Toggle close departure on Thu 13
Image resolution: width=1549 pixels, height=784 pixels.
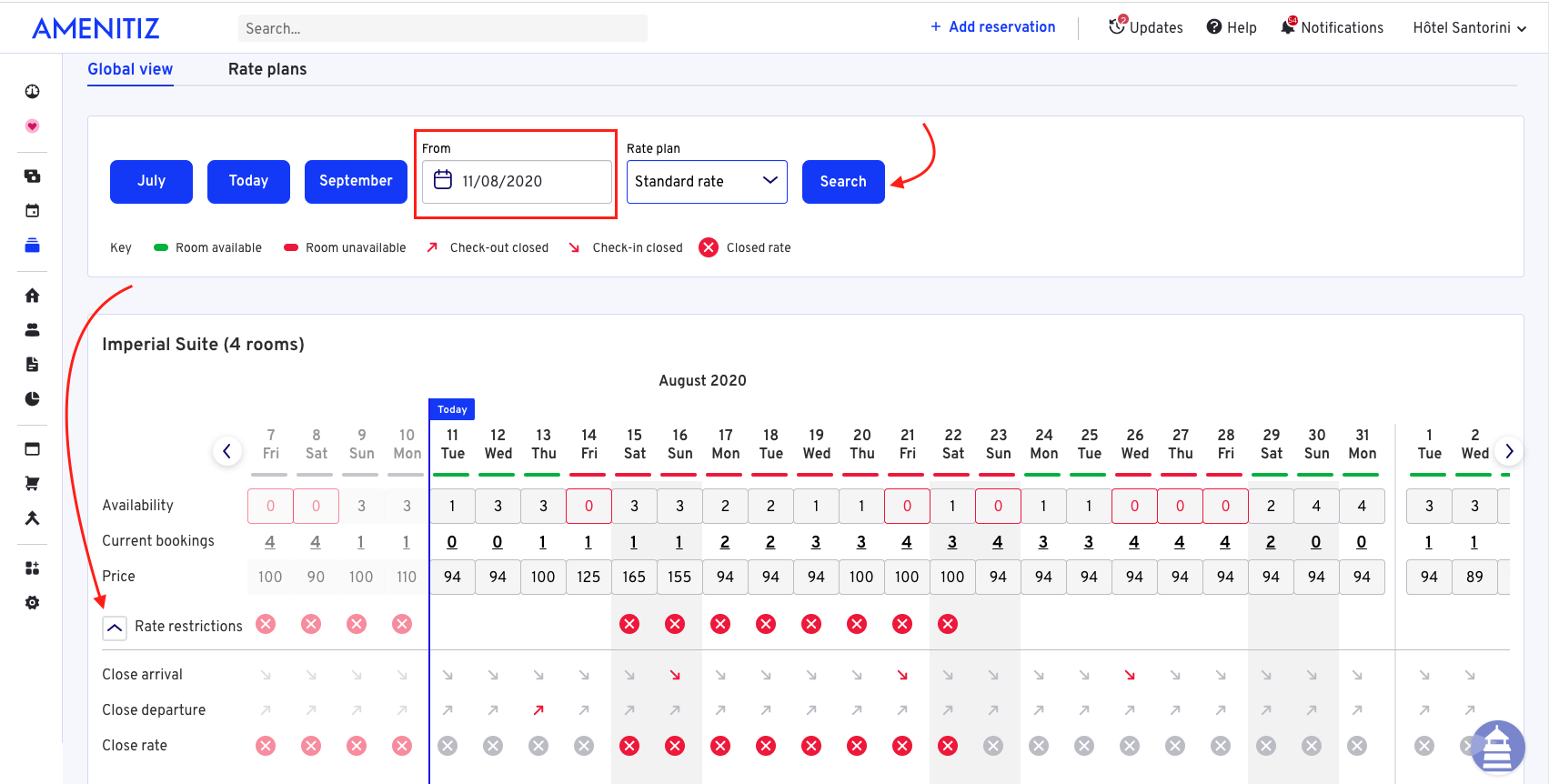tap(538, 710)
